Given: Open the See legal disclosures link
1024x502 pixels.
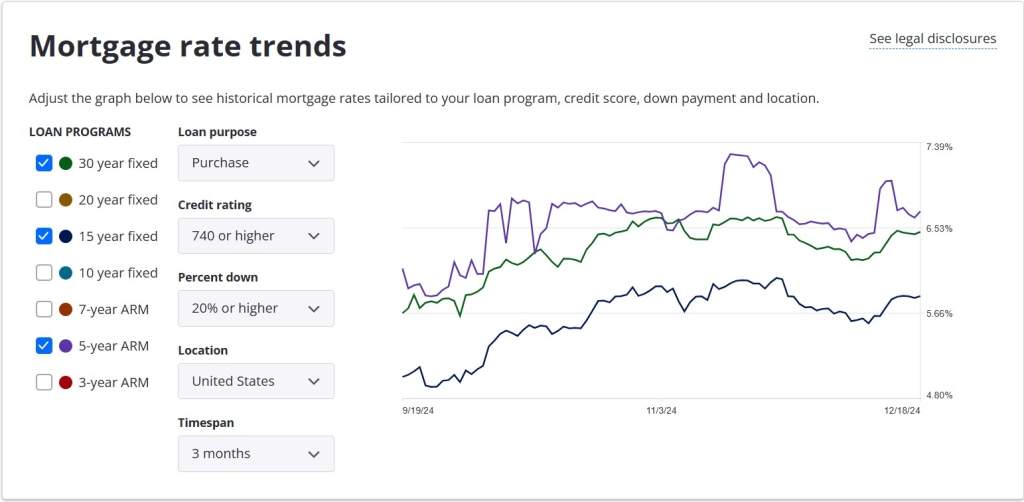Looking at the screenshot, I should (x=932, y=39).
